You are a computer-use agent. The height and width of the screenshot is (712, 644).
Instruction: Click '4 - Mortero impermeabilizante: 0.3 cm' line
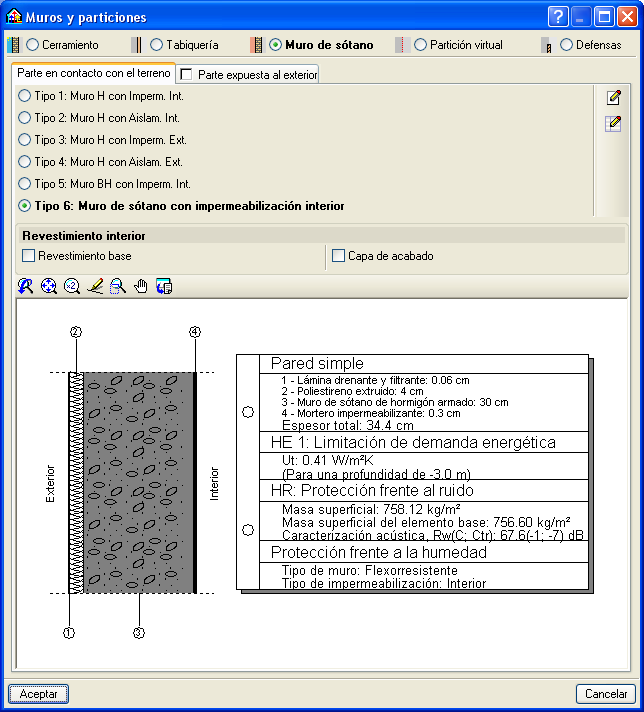[371, 413]
